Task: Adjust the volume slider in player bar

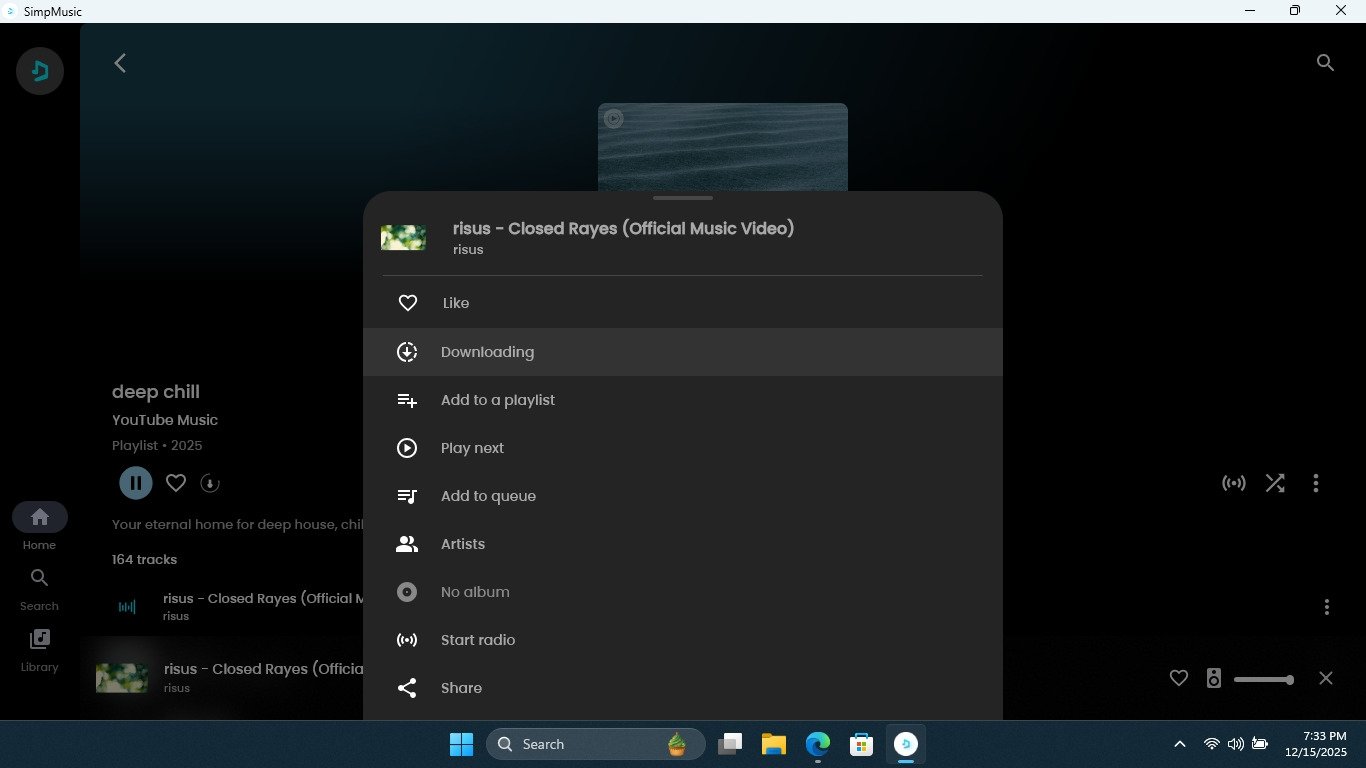Action: (x=1263, y=680)
